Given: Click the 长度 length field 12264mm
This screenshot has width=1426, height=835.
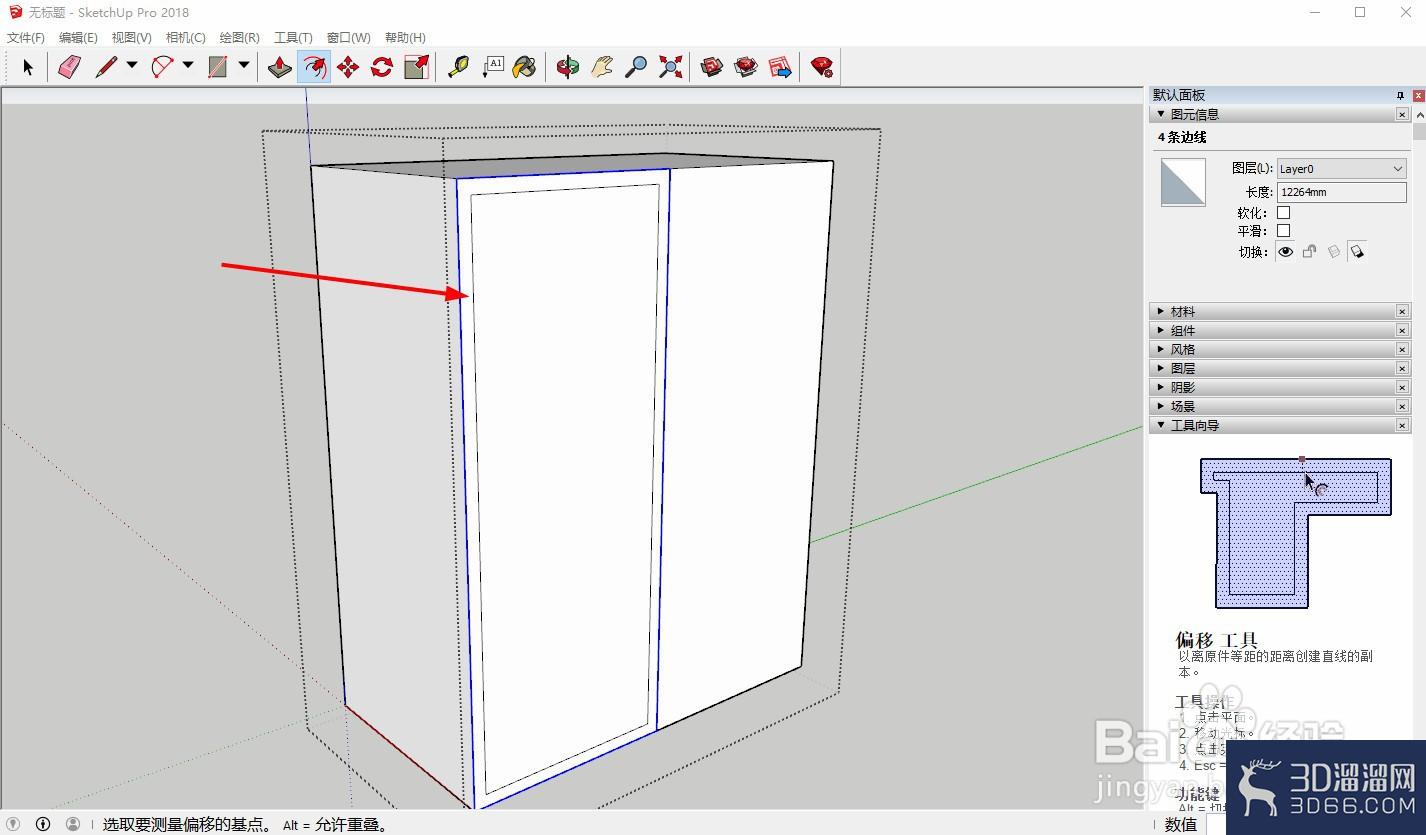Looking at the screenshot, I should [x=1342, y=192].
